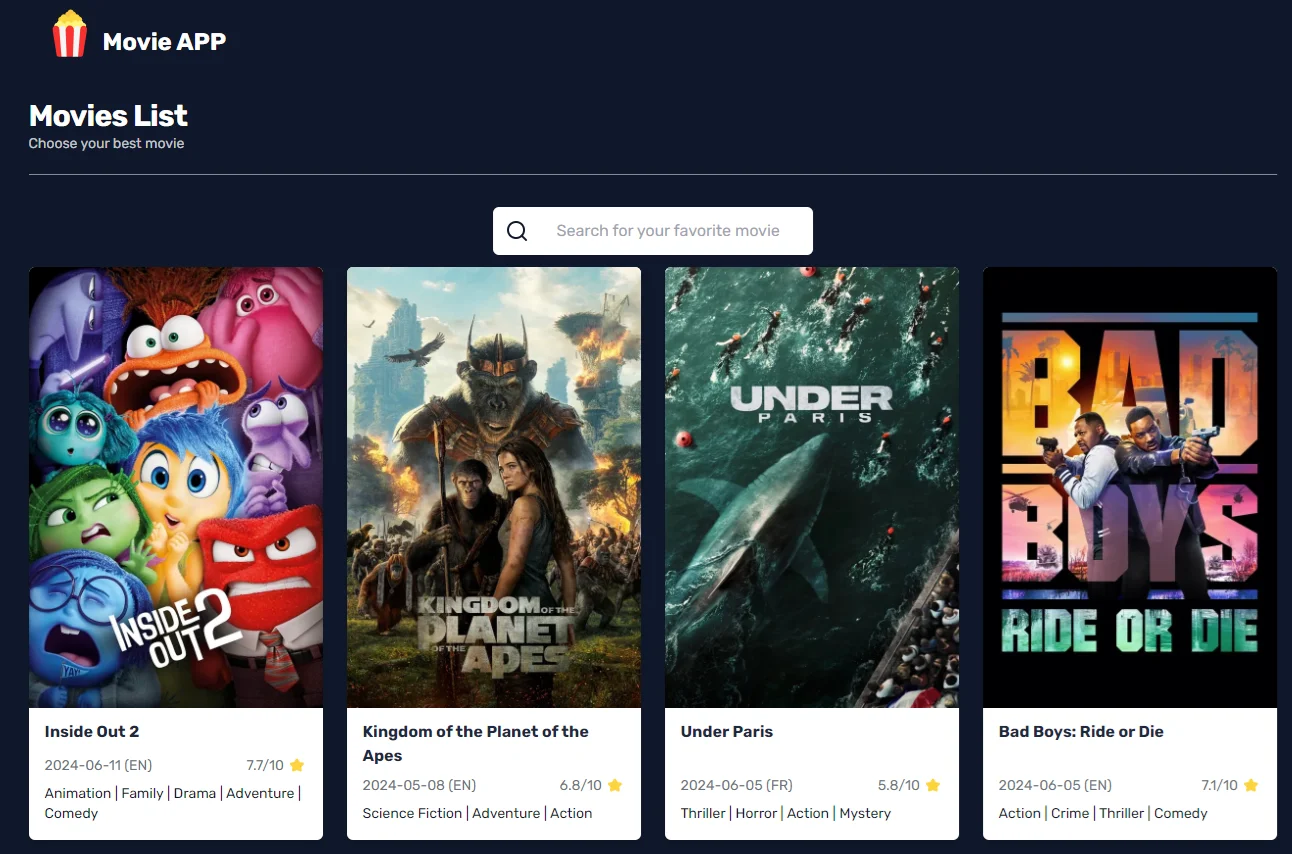Click the date 2024-05-08 (EN)
Screen dimensions: 1292x854
point(419,785)
